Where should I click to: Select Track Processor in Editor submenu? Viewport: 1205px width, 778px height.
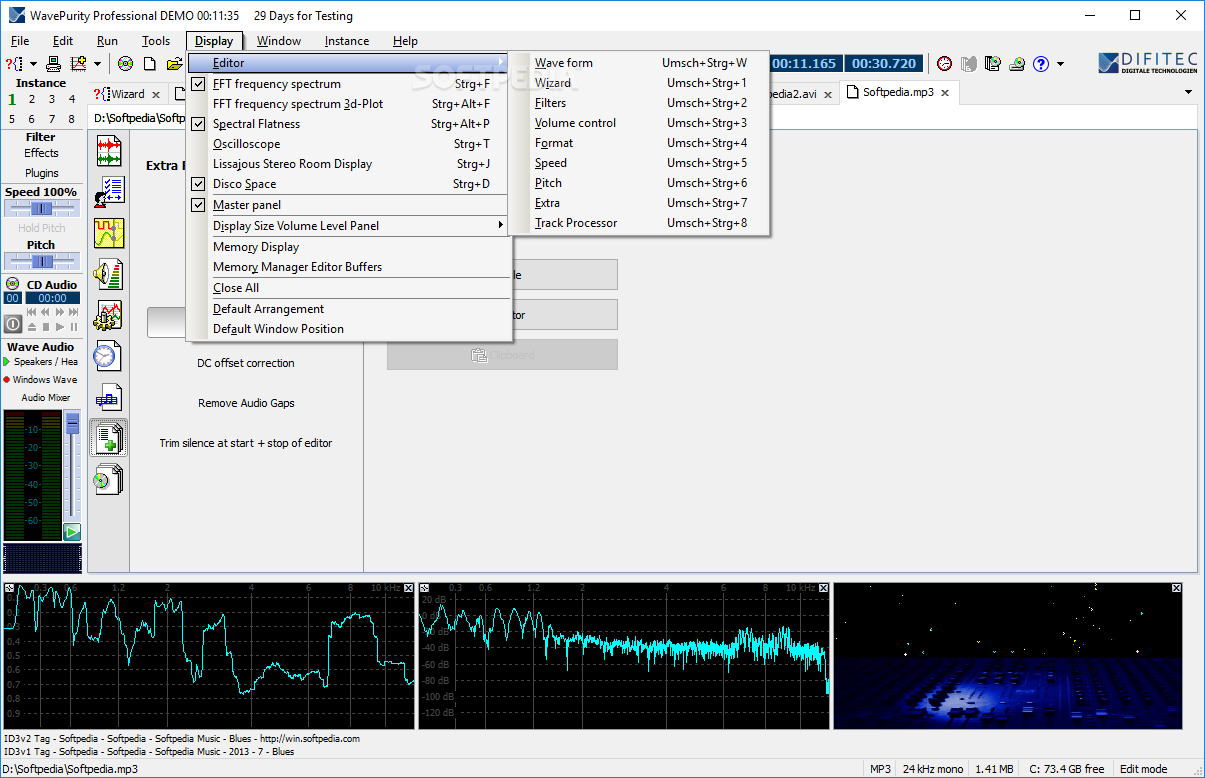639,223
